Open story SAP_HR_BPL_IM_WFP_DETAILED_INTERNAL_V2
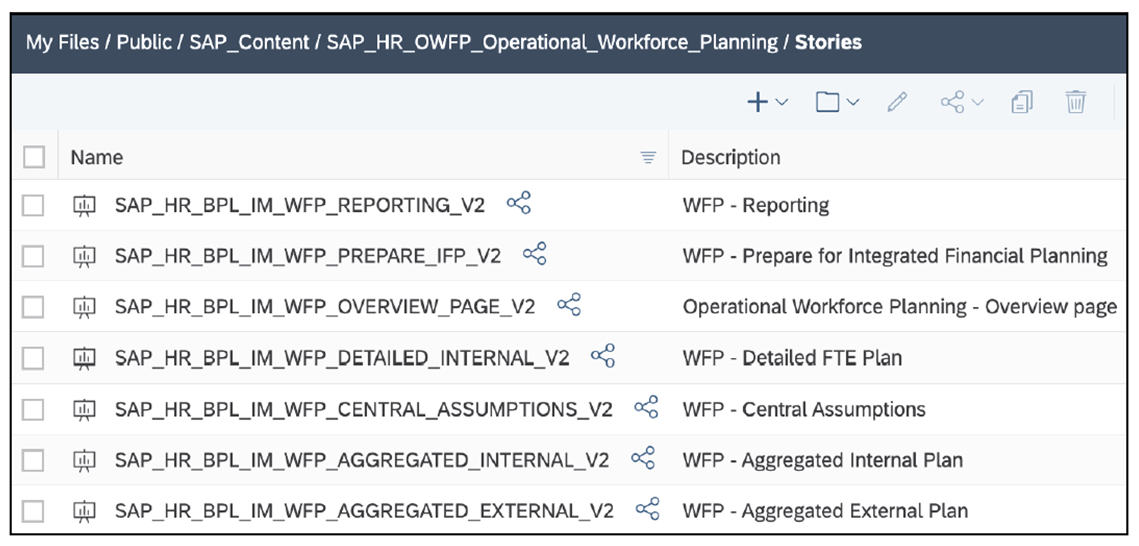The height and width of the screenshot is (546, 1139). pos(342,358)
